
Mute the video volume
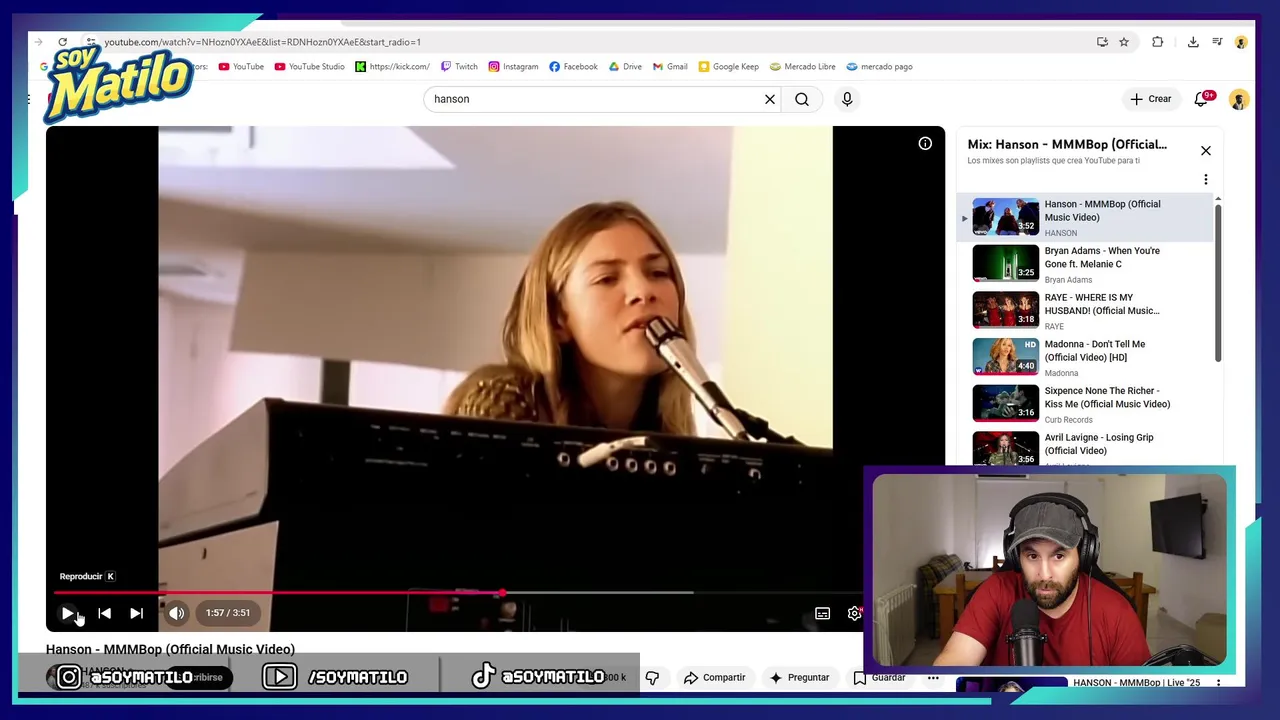point(176,613)
